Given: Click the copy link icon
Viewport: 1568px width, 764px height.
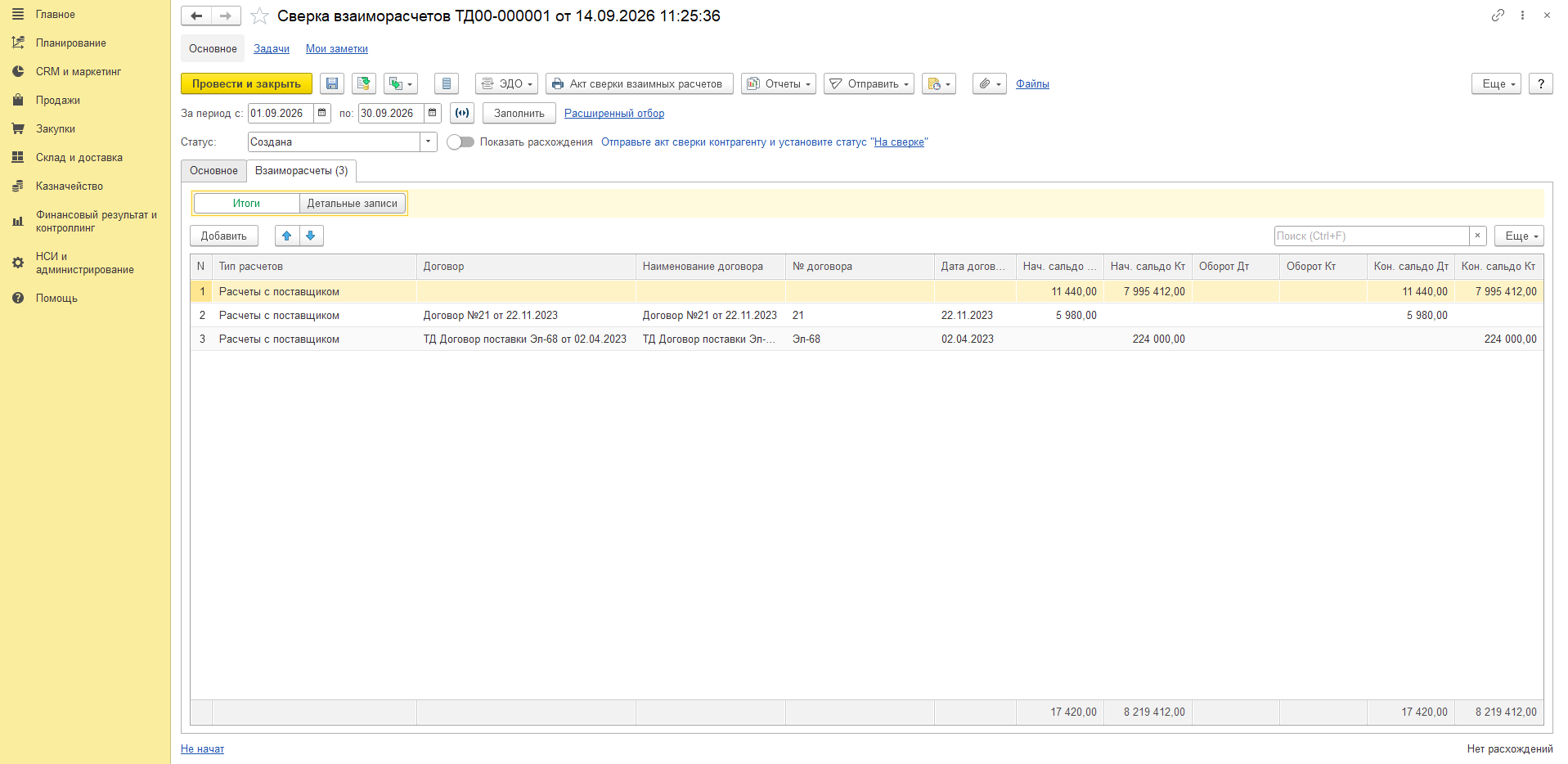Looking at the screenshot, I should click(1498, 15).
